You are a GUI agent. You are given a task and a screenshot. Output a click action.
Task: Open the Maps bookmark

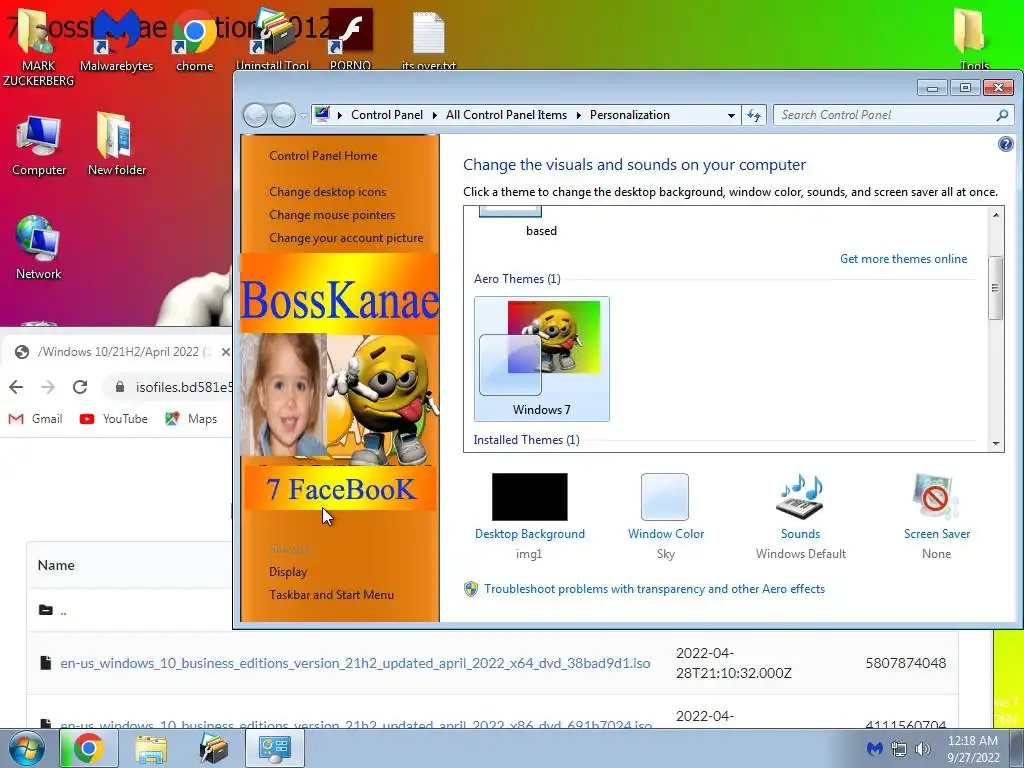point(191,419)
